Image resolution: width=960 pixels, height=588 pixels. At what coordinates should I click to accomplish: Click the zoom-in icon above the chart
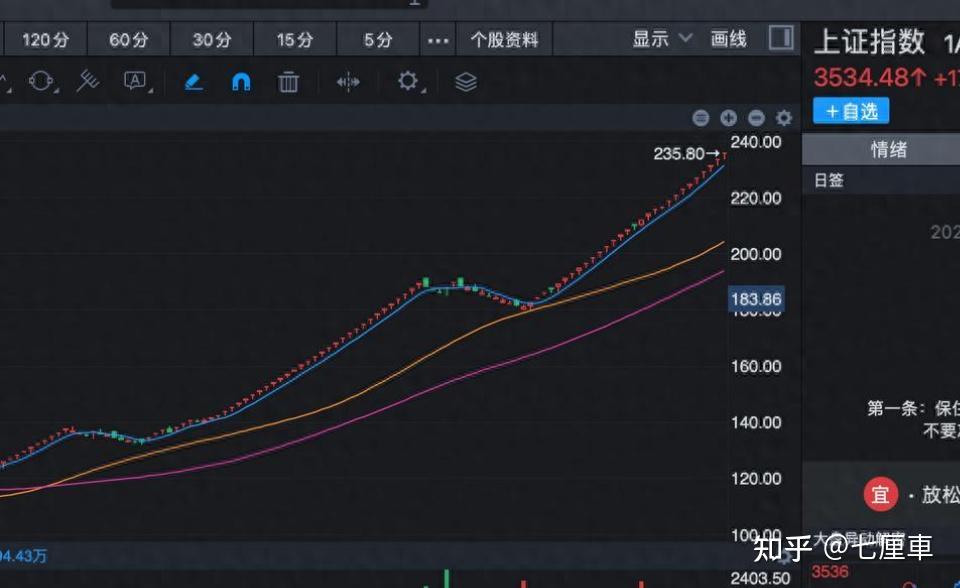click(728, 117)
